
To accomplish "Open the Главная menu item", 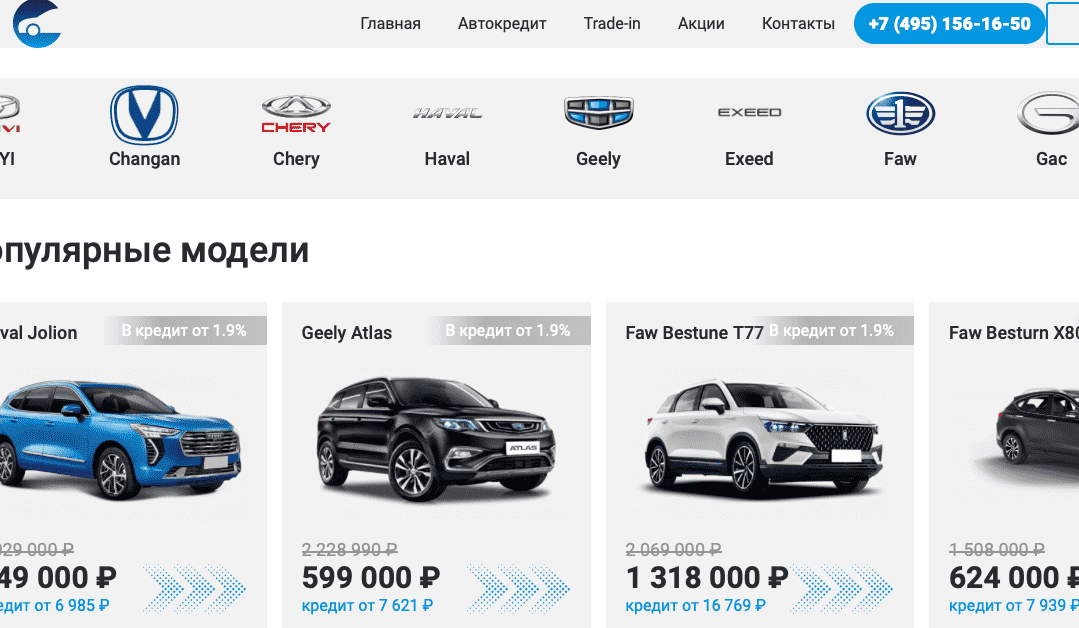I will click(x=390, y=23).
